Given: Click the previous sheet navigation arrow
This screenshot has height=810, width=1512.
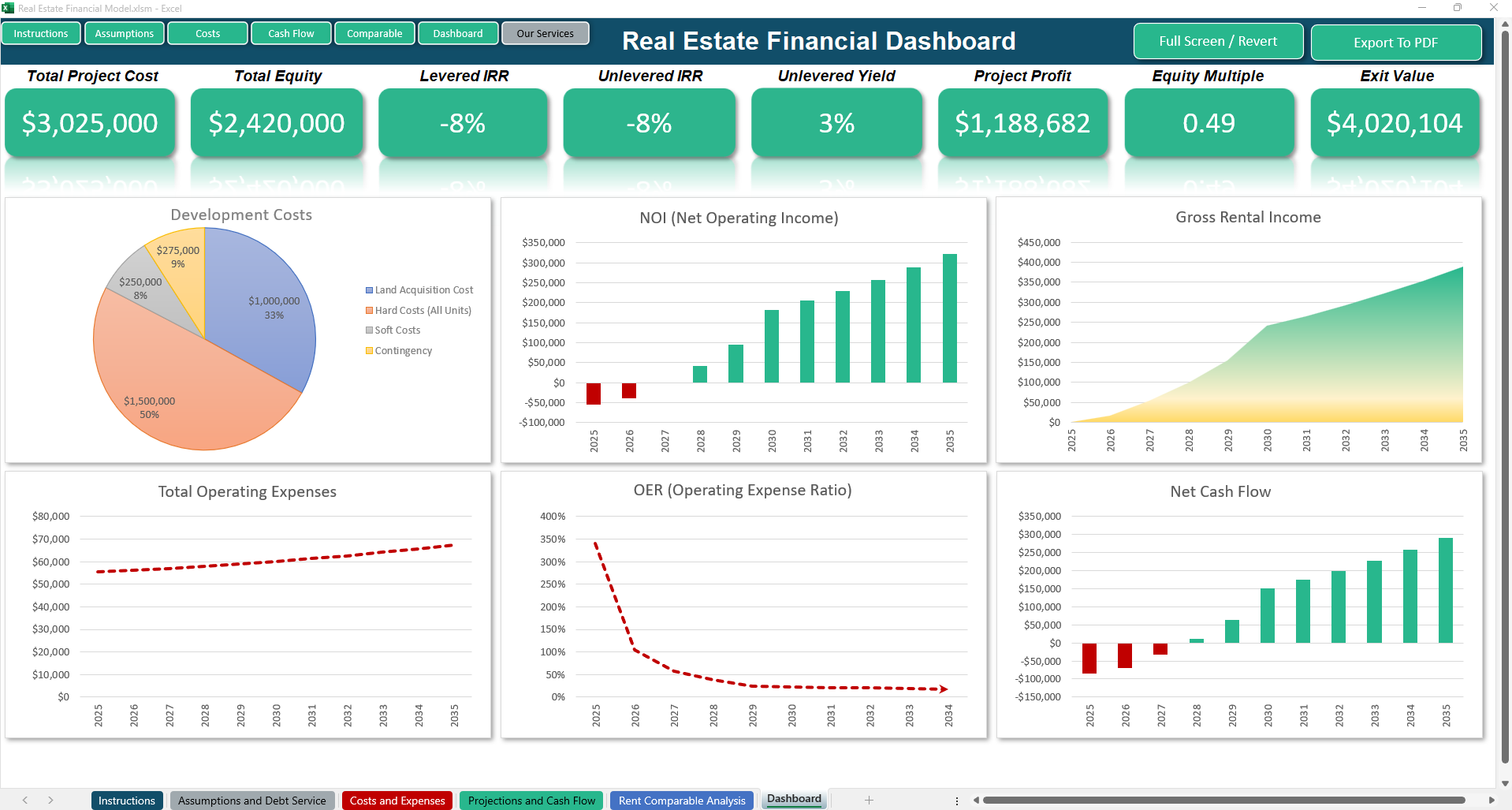Looking at the screenshot, I should (x=25, y=800).
